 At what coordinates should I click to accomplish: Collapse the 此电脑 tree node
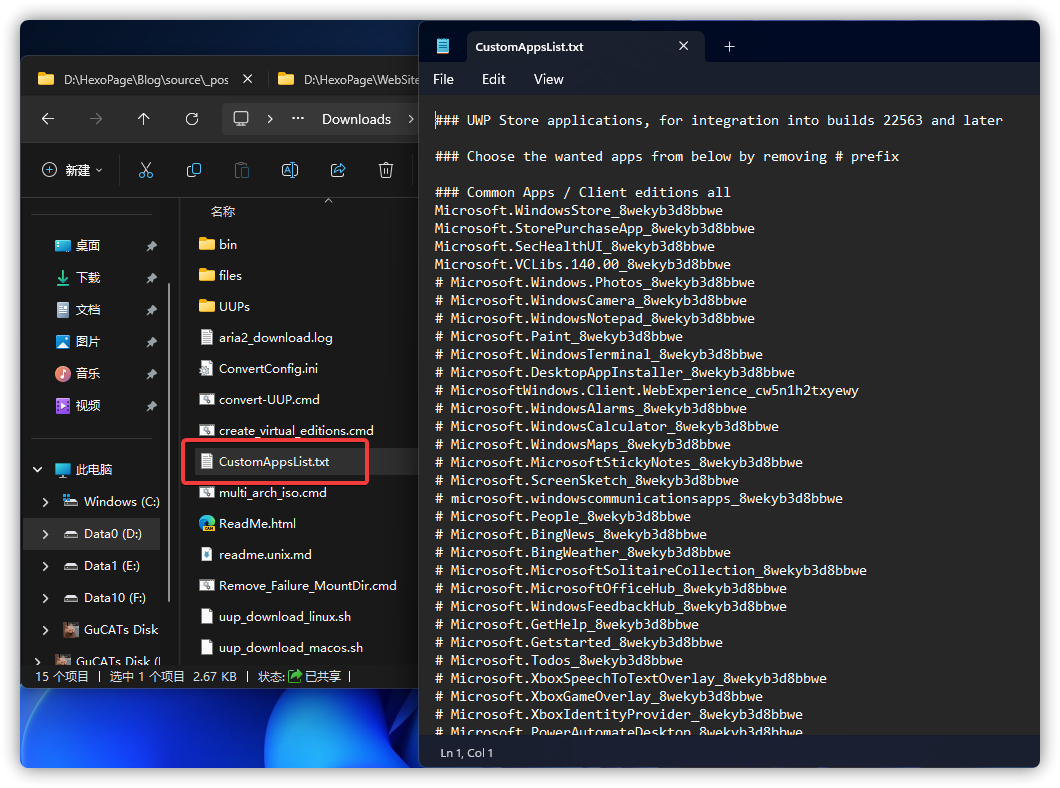[x=35, y=469]
